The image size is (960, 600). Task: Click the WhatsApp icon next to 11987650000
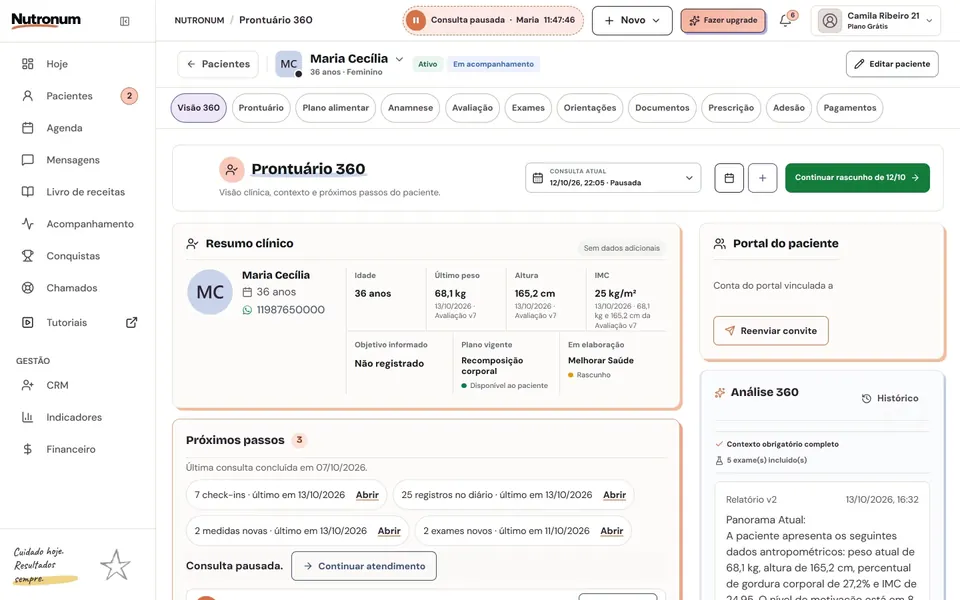pos(247,310)
